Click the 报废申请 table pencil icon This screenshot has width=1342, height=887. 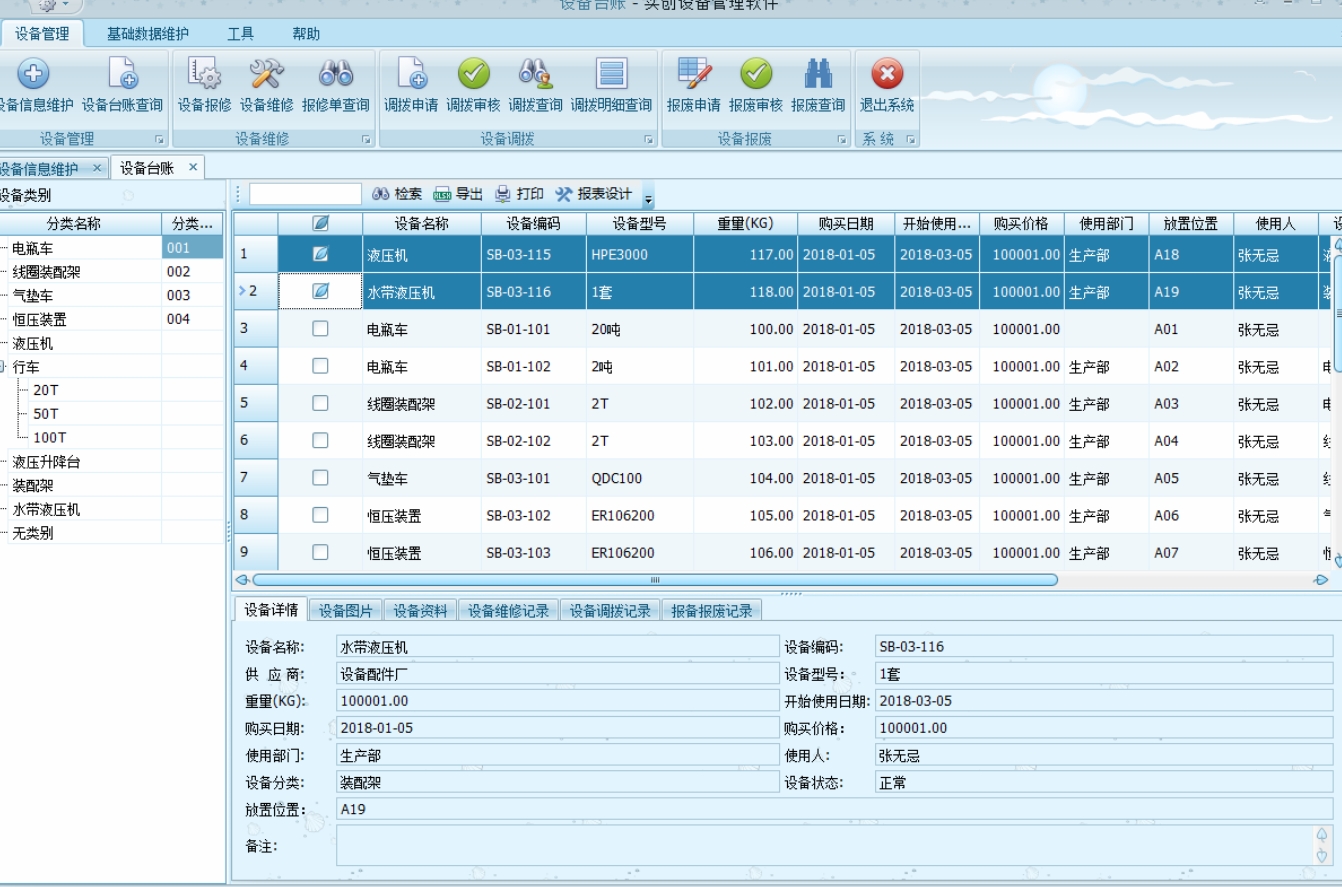[x=694, y=74]
